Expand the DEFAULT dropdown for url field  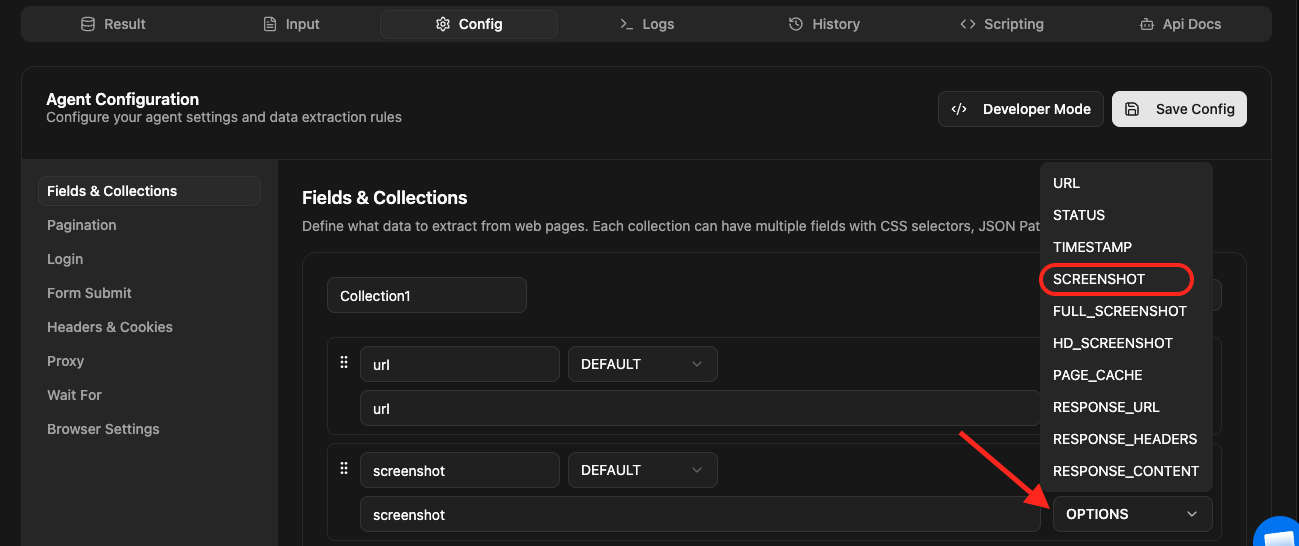642,364
